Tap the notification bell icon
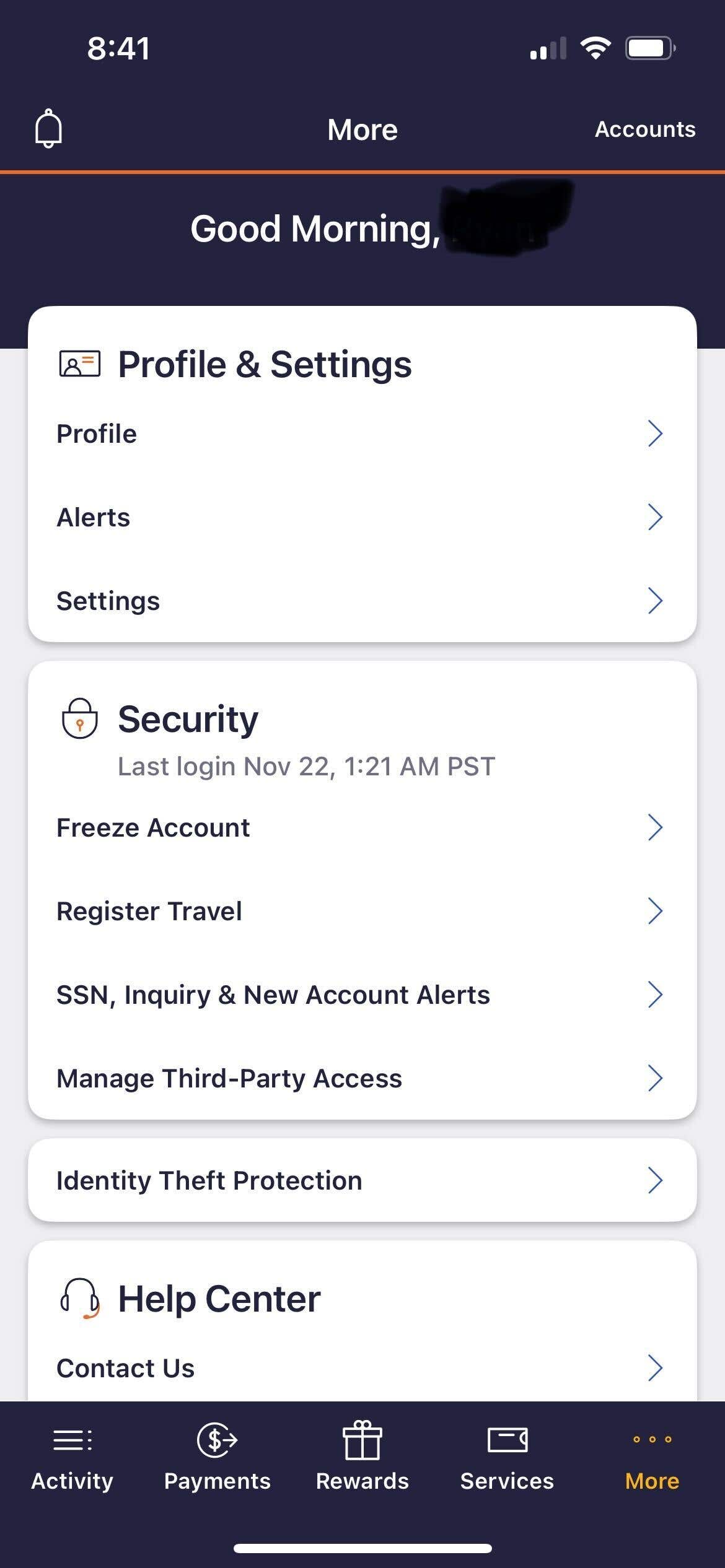 pyautogui.click(x=48, y=129)
